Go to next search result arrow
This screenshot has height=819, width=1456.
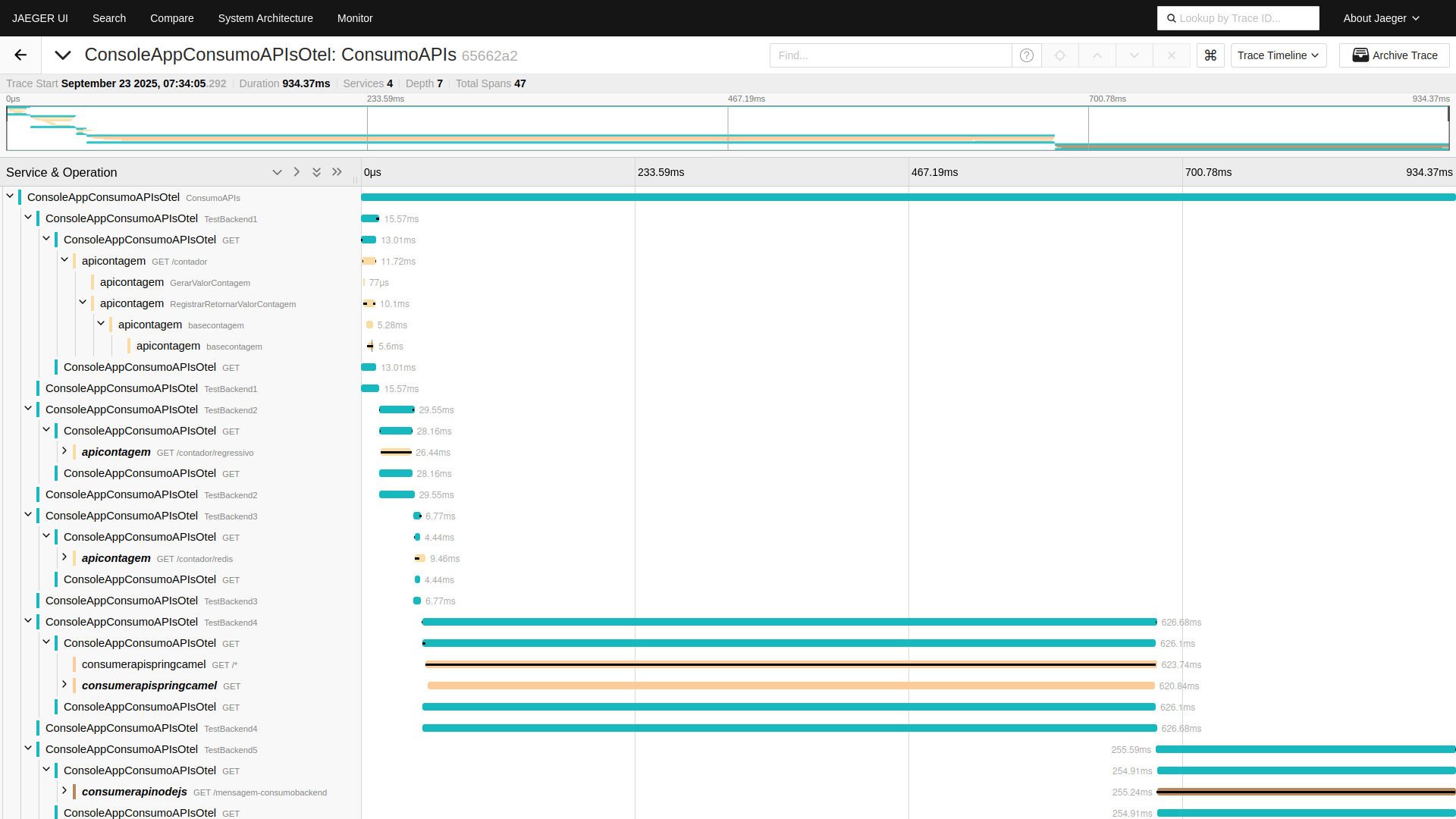pos(1134,55)
